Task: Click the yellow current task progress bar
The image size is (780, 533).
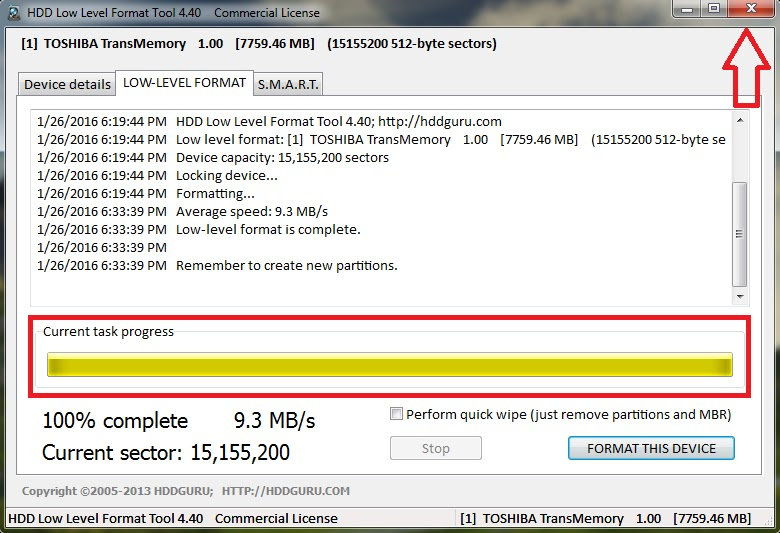Action: pyautogui.click(x=390, y=365)
